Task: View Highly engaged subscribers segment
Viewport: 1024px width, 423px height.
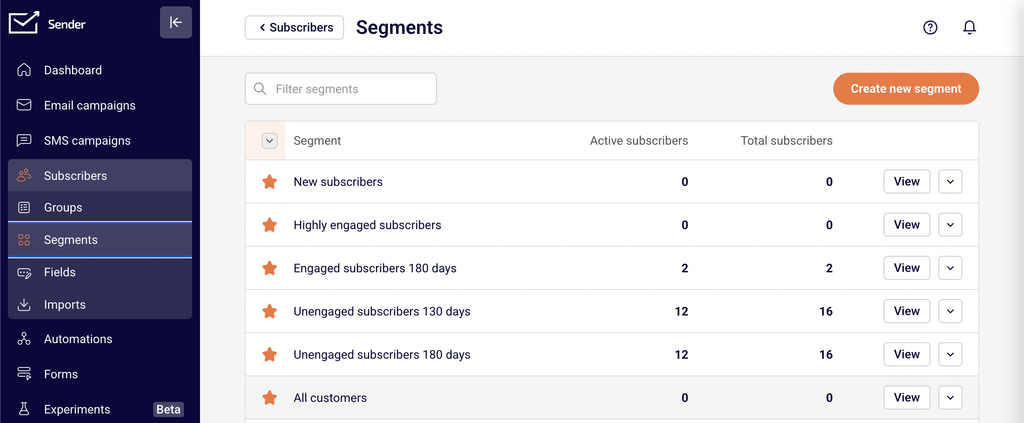Action: pyautogui.click(x=906, y=225)
